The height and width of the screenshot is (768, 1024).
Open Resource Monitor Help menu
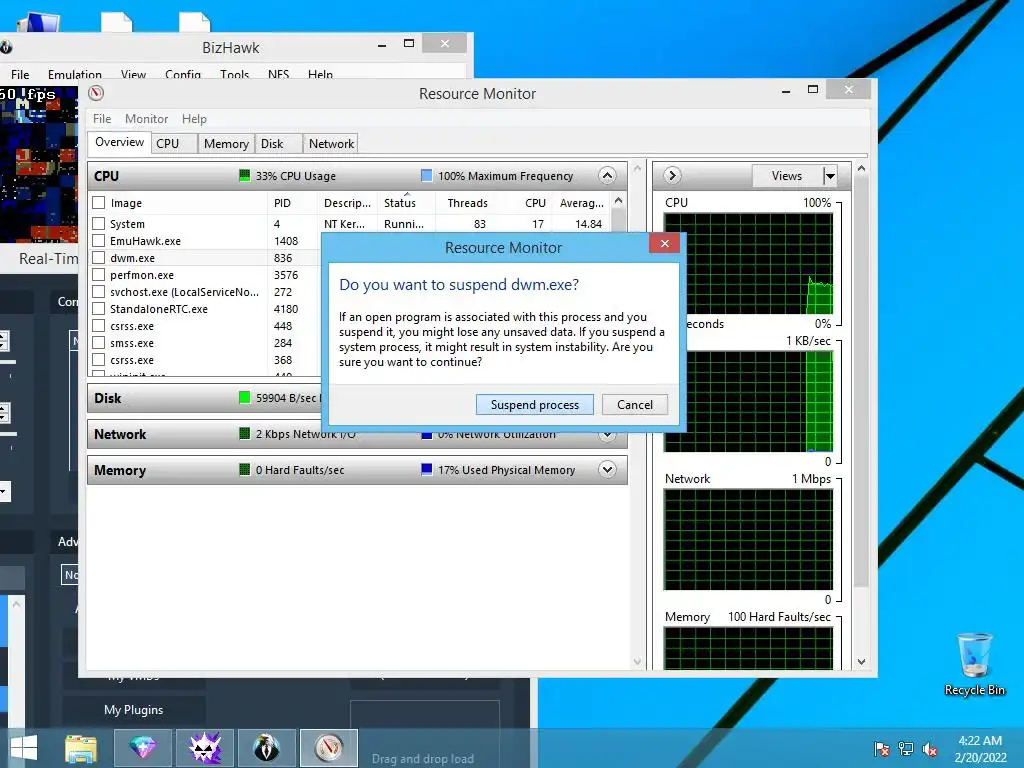point(194,119)
